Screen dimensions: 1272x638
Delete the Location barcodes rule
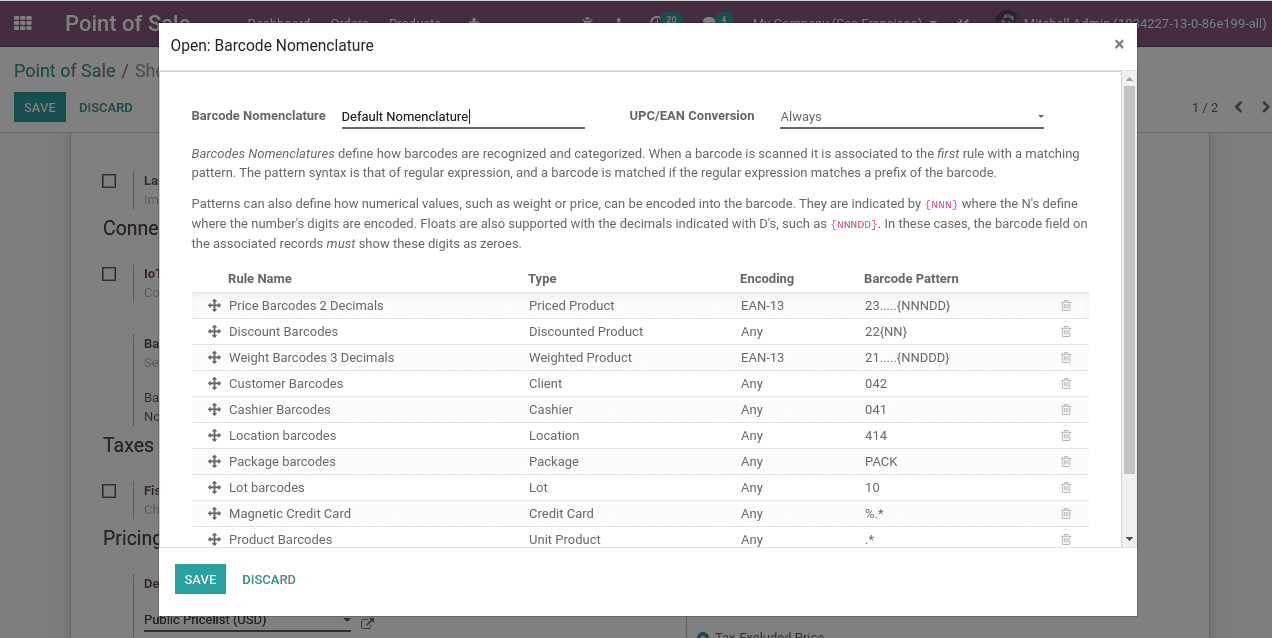tap(1066, 436)
